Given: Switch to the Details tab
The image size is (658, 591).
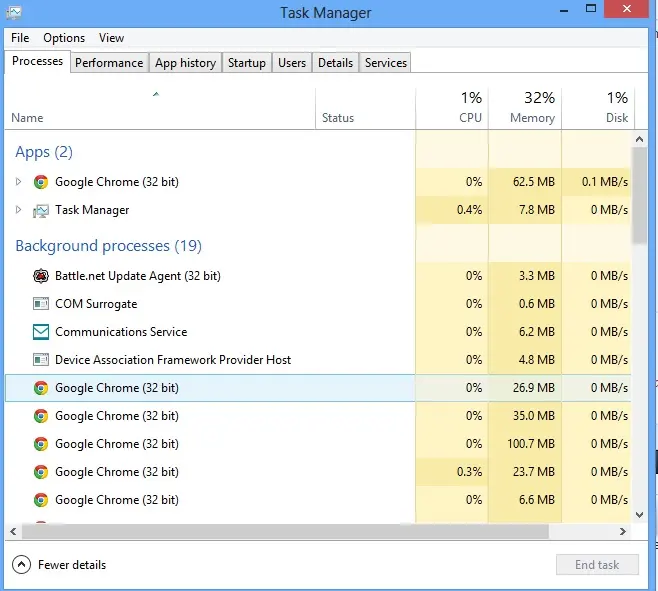Looking at the screenshot, I should [335, 63].
